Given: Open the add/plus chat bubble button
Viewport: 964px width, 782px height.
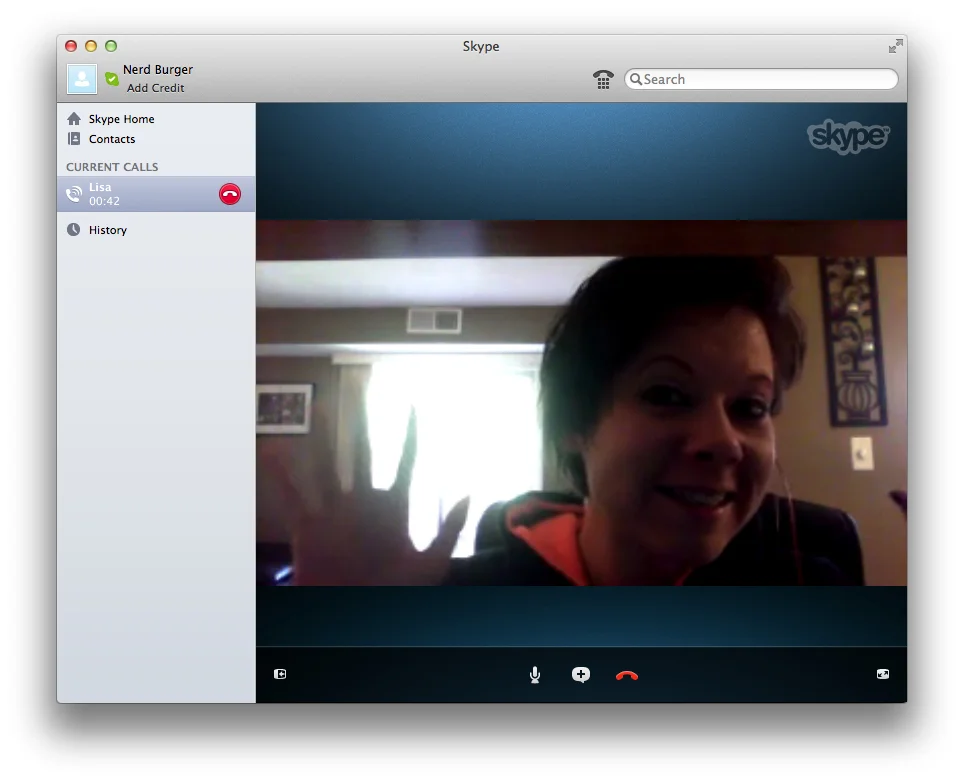Looking at the screenshot, I should [581, 675].
